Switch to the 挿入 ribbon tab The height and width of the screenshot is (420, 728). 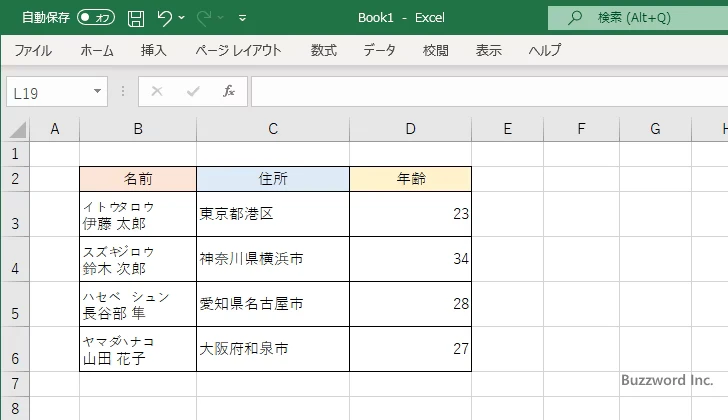click(x=154, y=50)
